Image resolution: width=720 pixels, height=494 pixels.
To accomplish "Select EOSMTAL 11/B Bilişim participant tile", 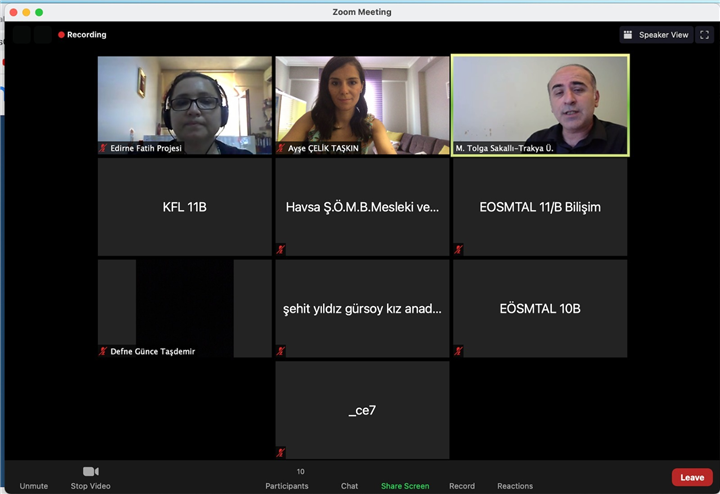I will 540,207.
